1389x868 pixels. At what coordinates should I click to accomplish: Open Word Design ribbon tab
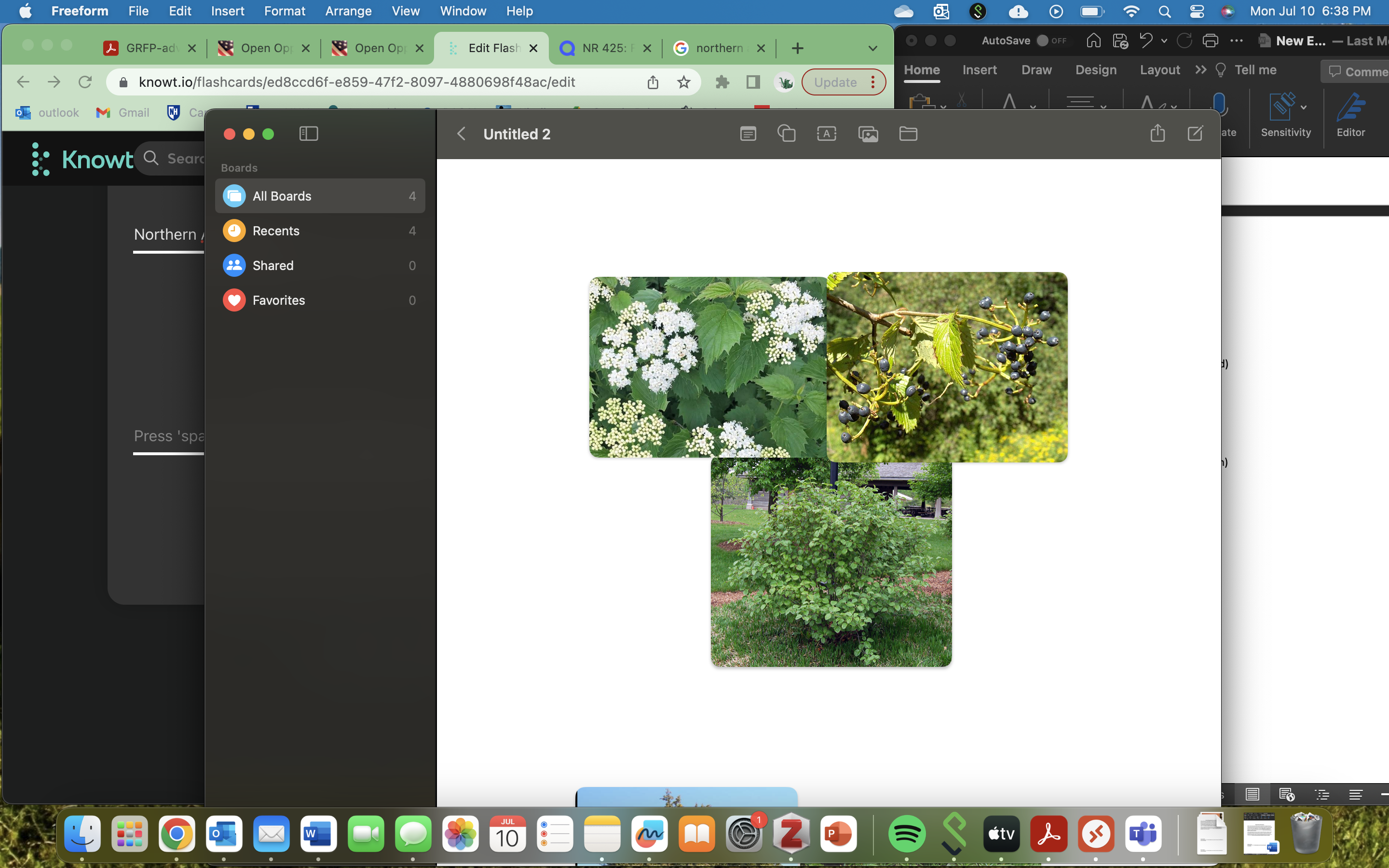[1096, 70]
